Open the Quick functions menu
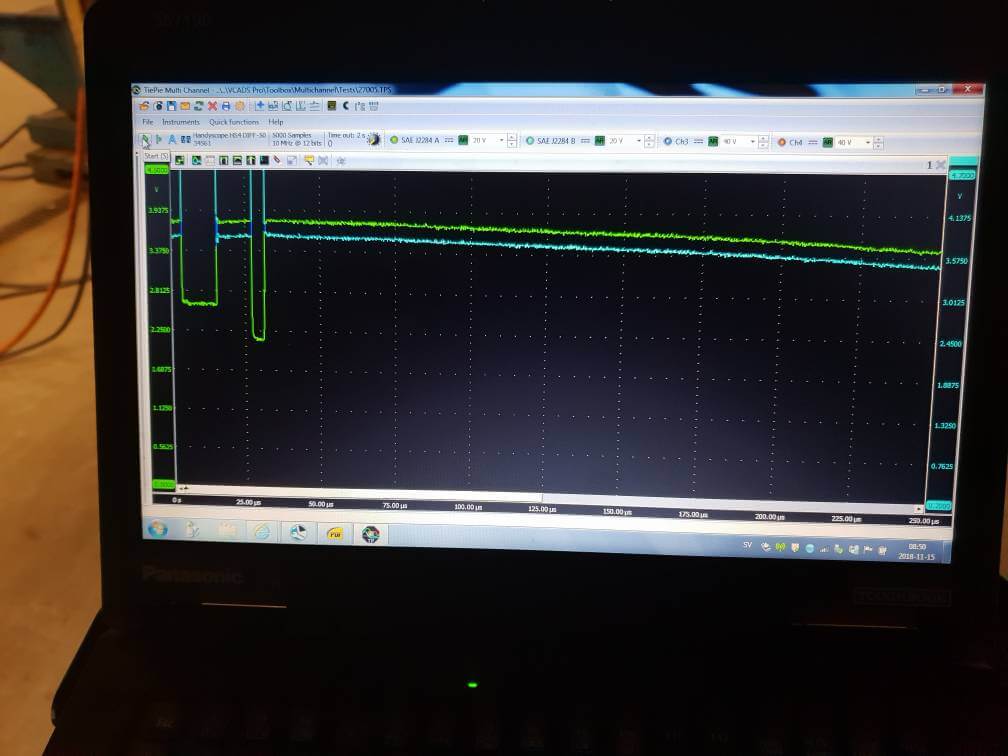Image resolution: width=1008 pixels, height=756 pixels. [233, 122]
